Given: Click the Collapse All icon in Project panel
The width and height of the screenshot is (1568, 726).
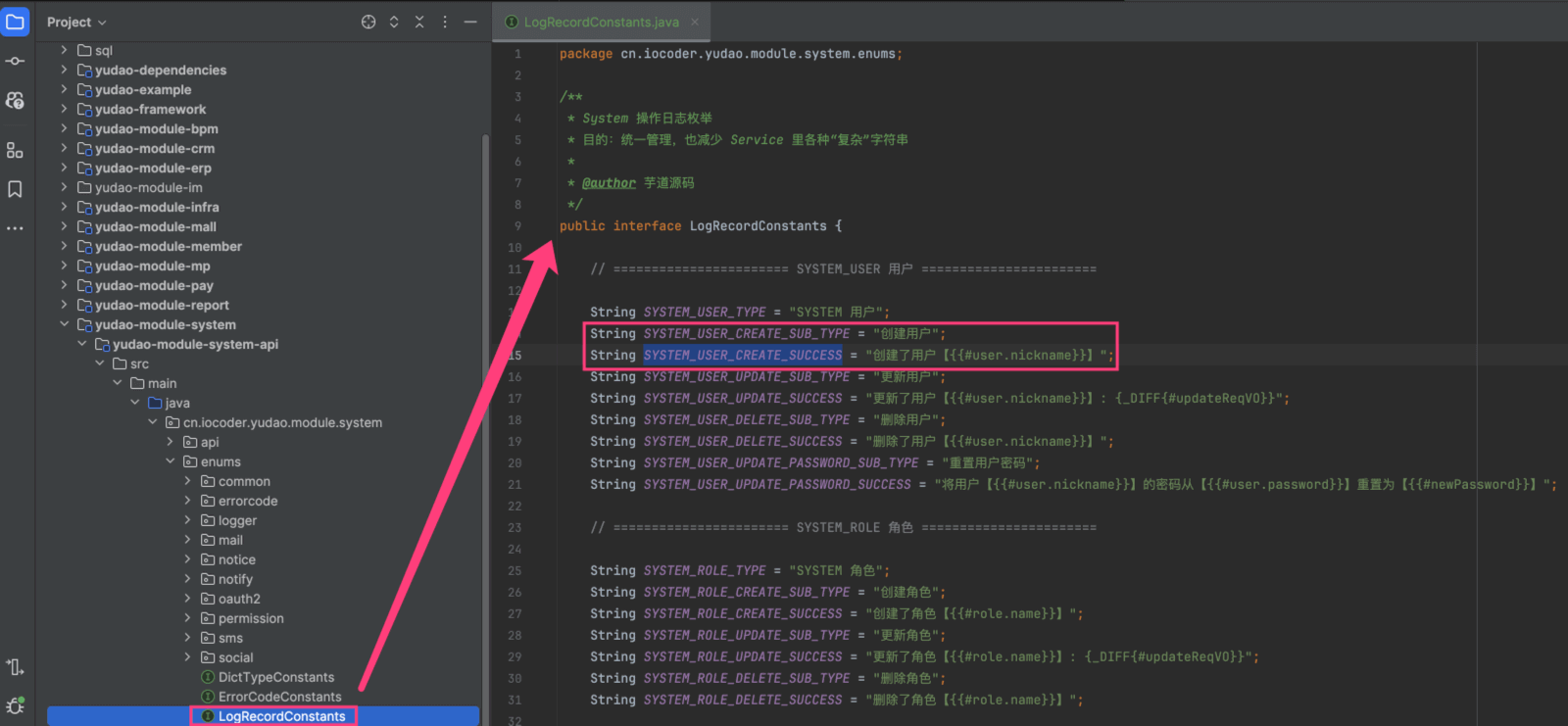Looking at the screenshot, I should click(419, 22).
